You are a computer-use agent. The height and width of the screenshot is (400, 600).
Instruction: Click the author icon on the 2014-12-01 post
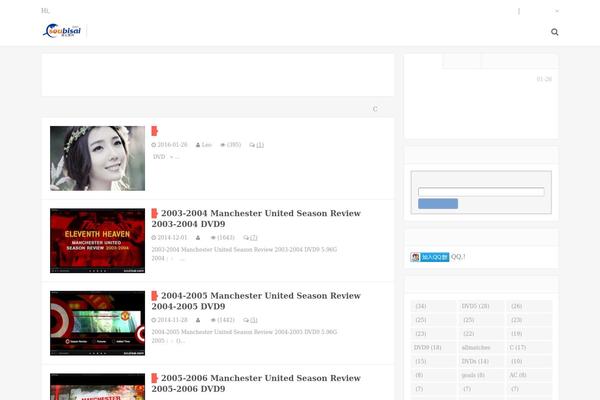coord(198,238)
